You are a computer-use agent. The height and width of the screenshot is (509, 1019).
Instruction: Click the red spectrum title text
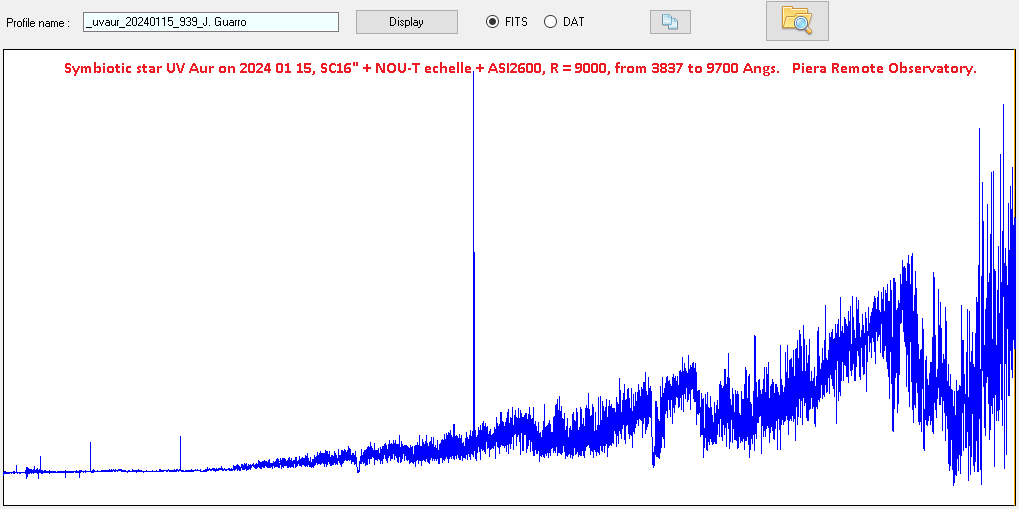[520, 69]
